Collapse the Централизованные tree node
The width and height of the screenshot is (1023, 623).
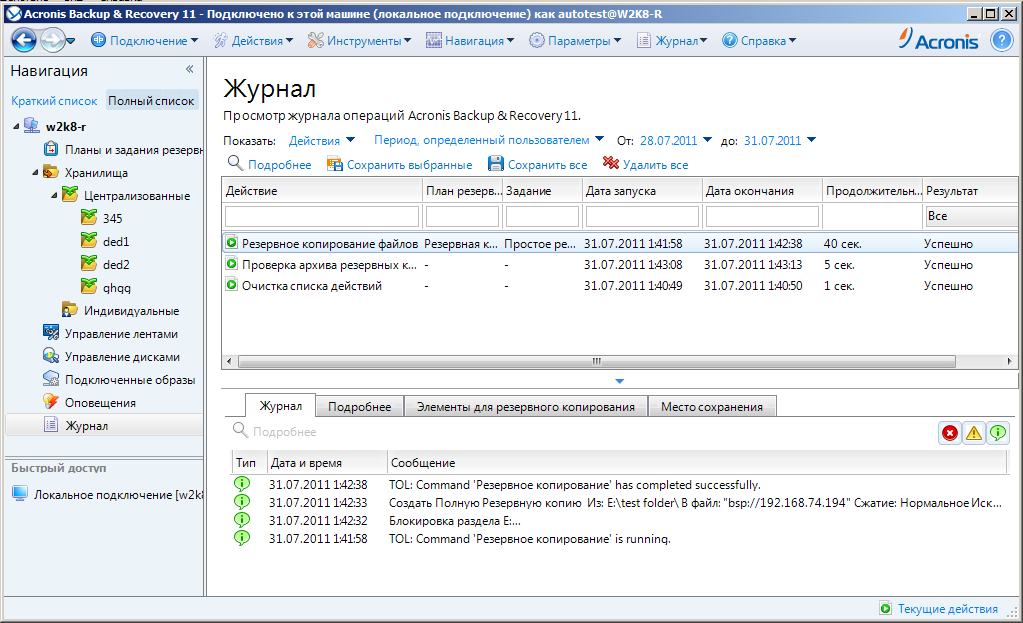coord(54,196)
